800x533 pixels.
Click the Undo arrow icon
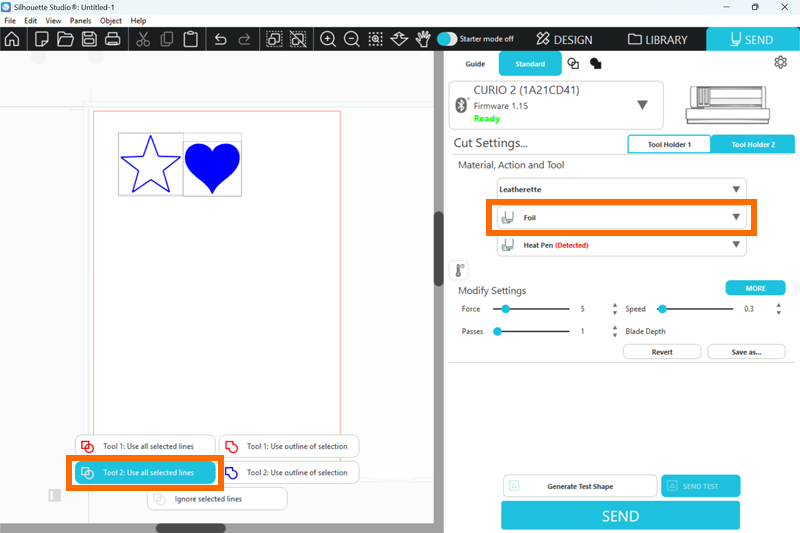click(220, 40)
